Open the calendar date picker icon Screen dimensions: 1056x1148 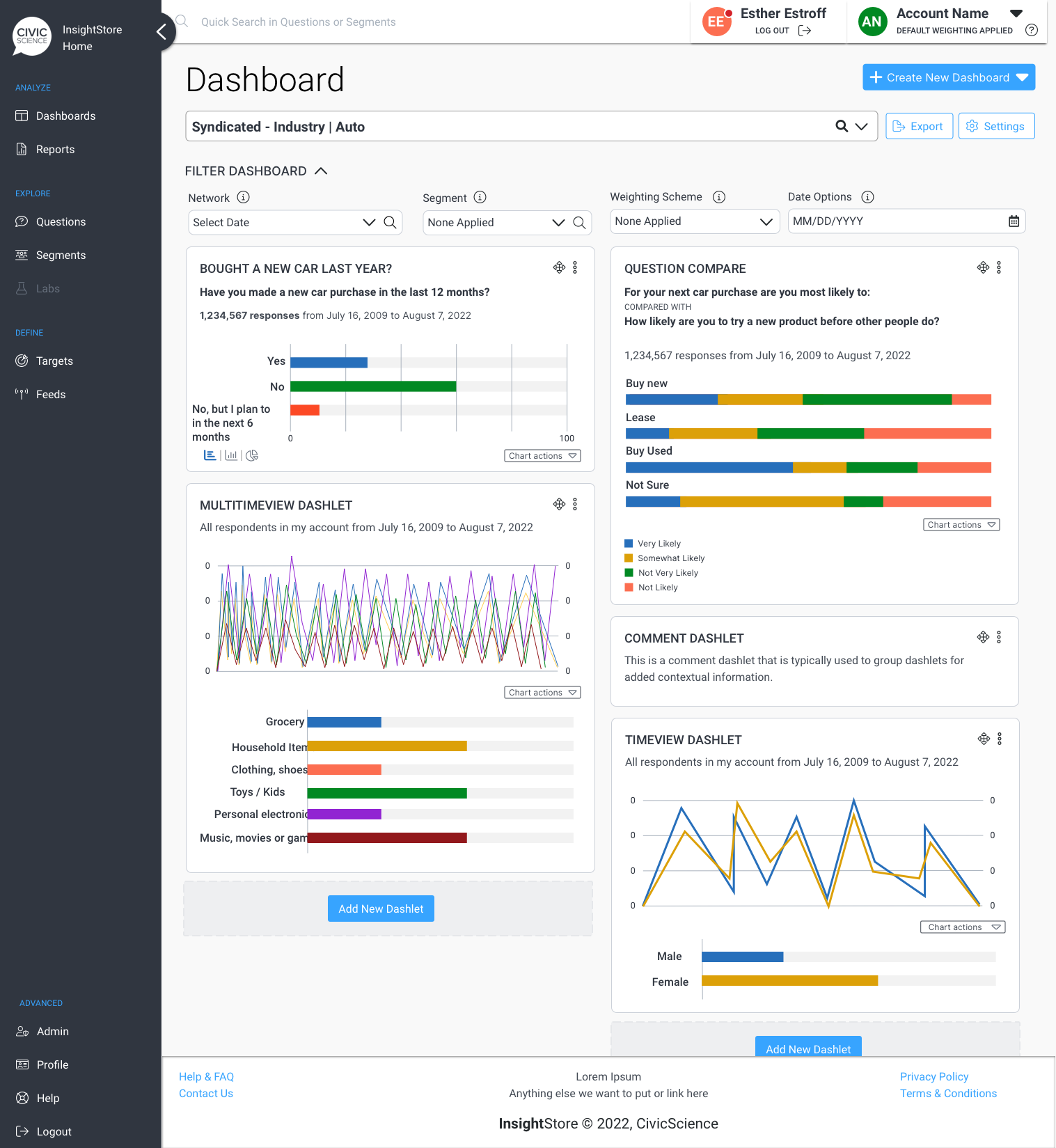(x=1014, y=221)
